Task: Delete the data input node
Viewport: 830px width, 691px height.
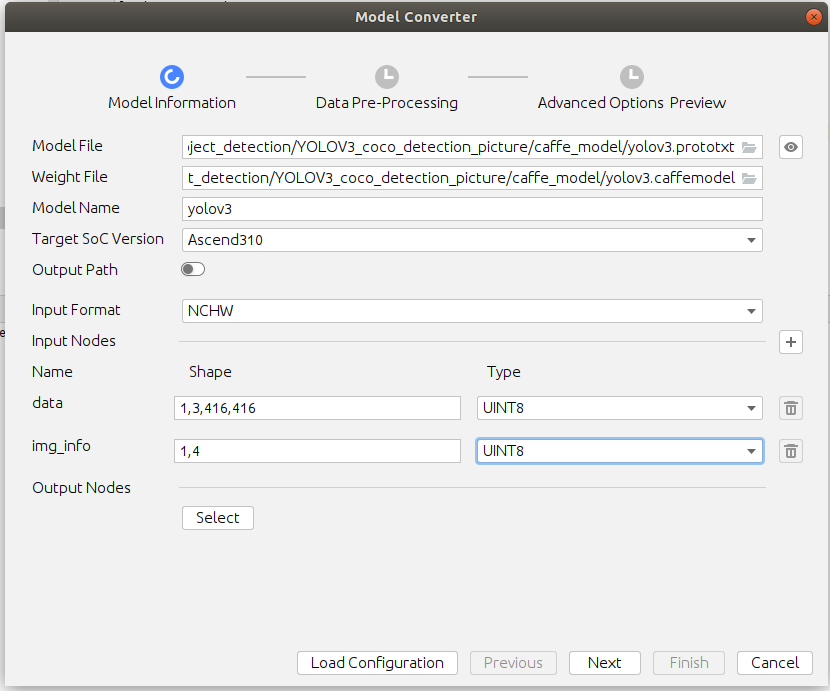Action: pyautogui.click(x=791, y=408)
